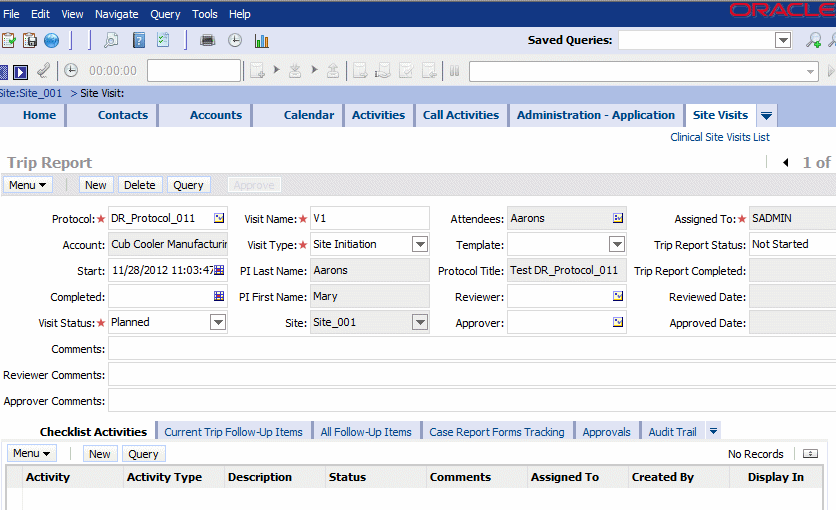Switch to the Activities tab

pos(379,115)
